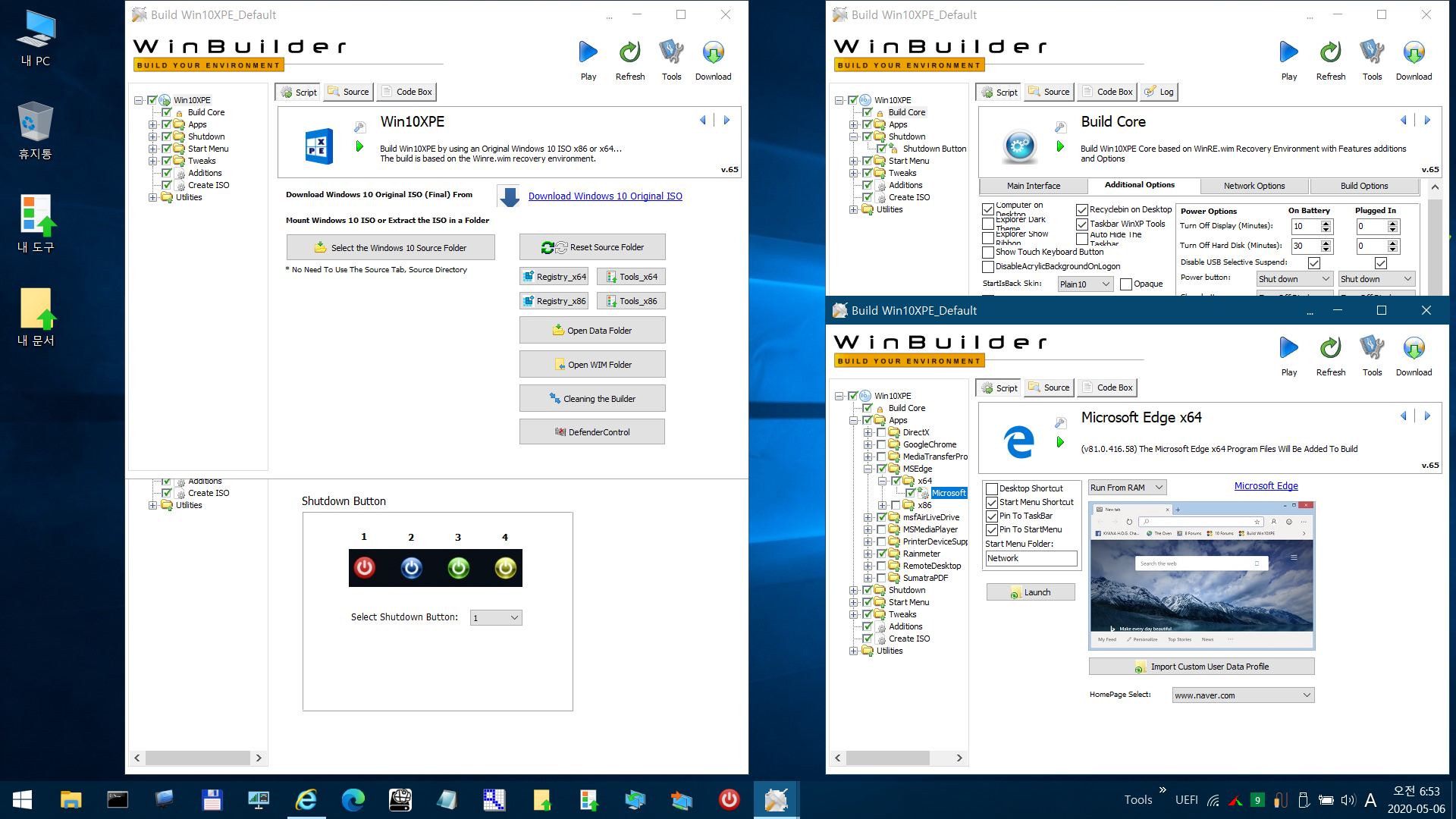This screenshot has width=1456, height=819.
Task: Run Win10XPE script with small green arrow
Action: 359,146
